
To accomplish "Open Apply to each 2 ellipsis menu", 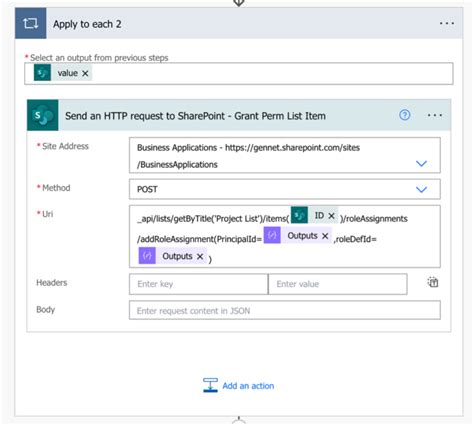I will 446,23.
